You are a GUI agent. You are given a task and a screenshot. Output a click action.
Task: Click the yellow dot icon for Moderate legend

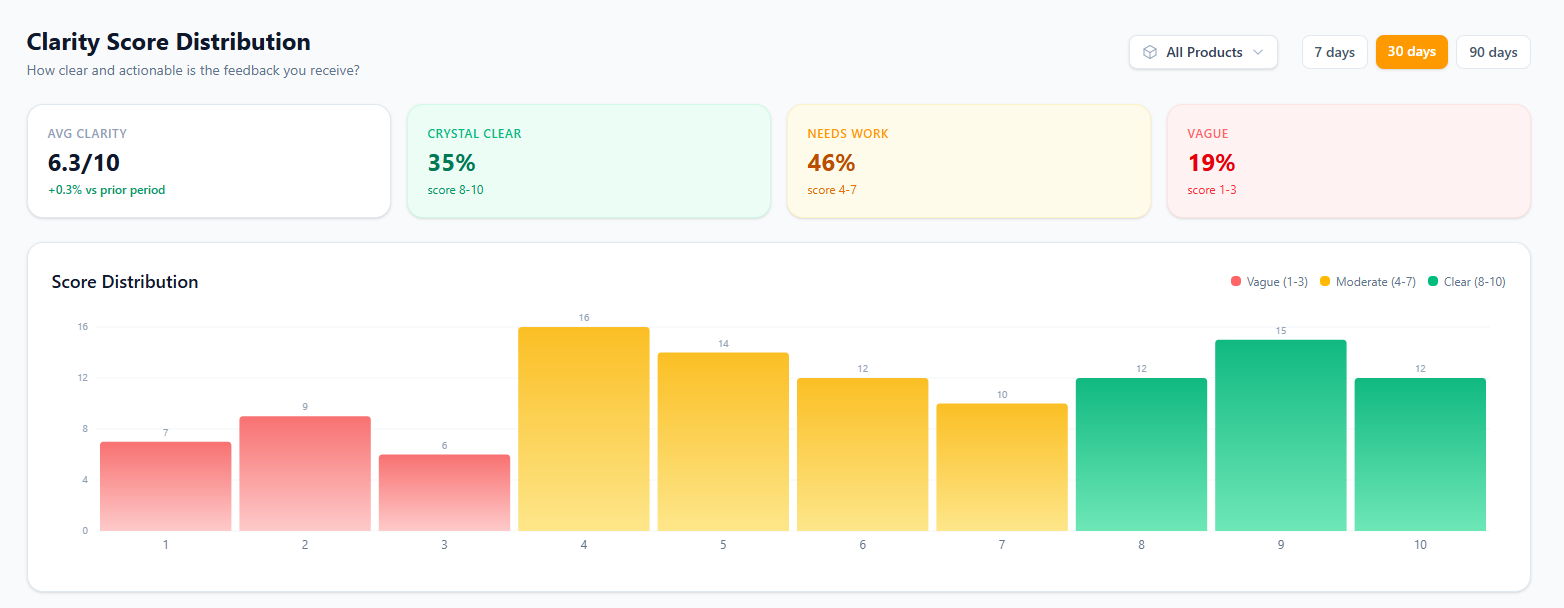point(1326,281)
